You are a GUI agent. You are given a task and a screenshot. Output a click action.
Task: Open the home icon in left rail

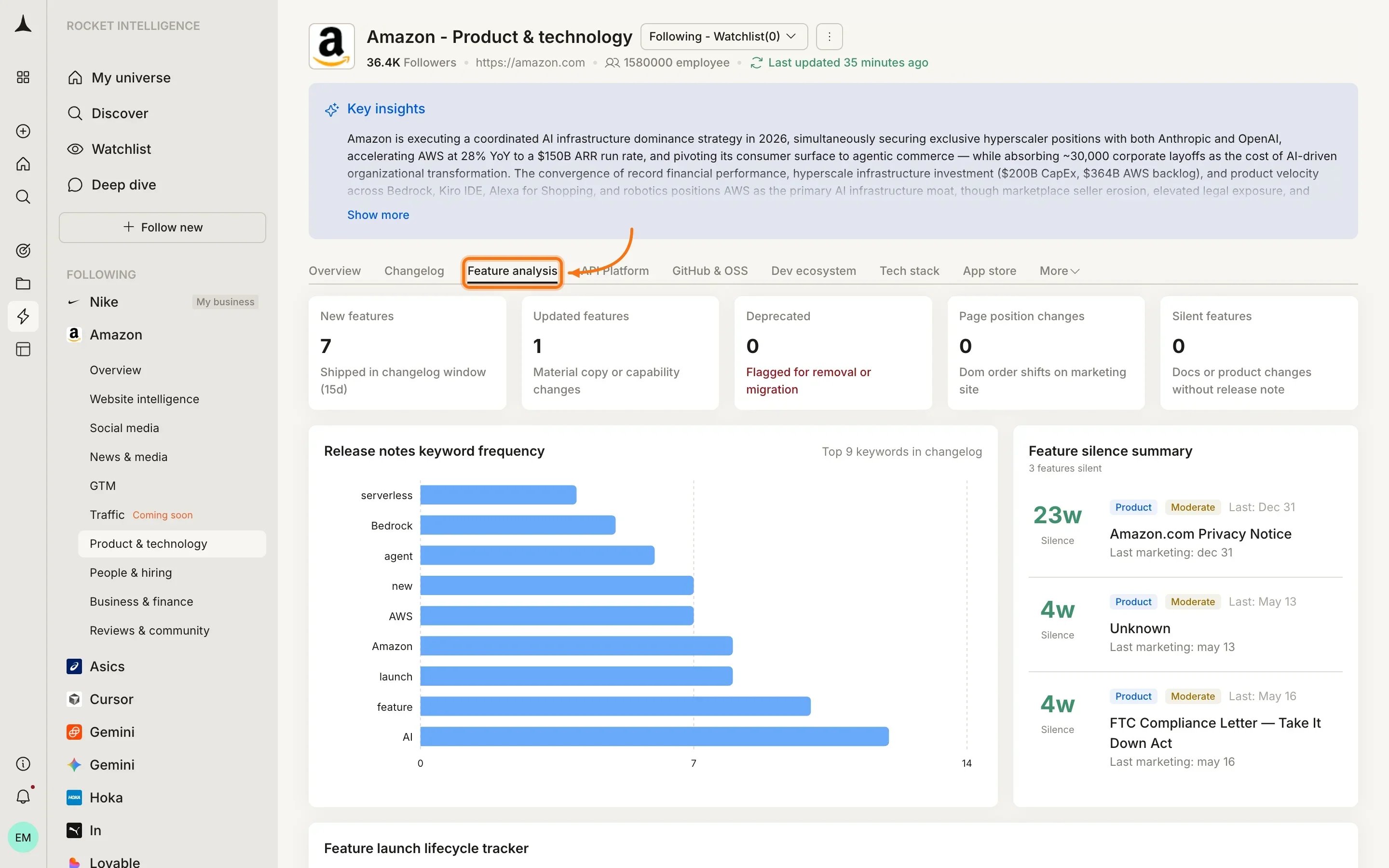23,164
